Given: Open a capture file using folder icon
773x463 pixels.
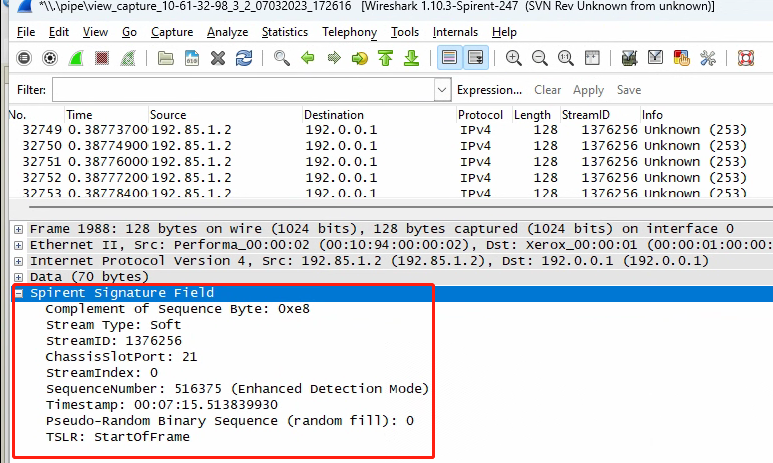Looking at the screenshot, I should tap(168, 58).
